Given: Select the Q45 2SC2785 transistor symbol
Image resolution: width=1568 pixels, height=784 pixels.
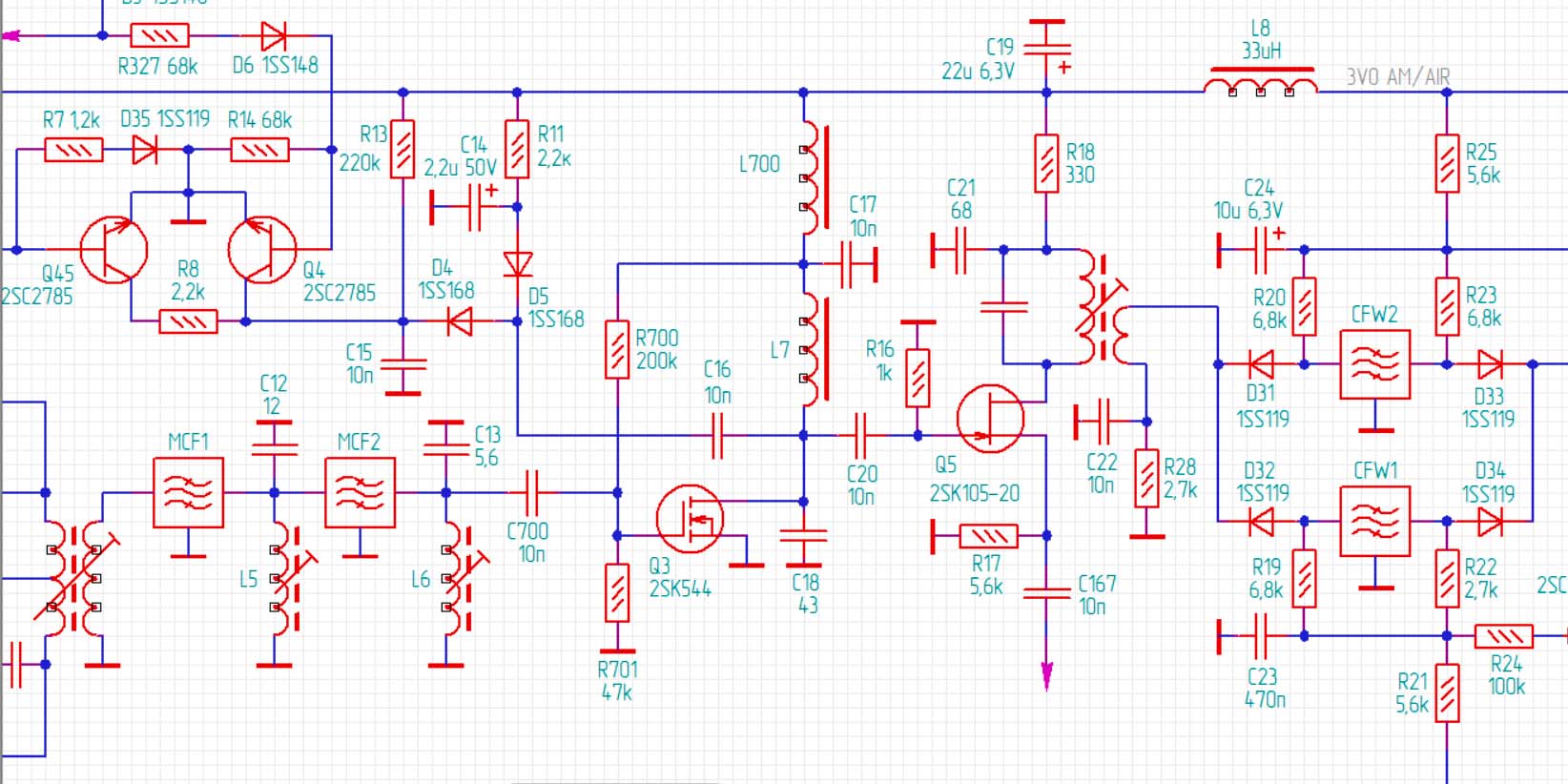Looking at the screenshot, I should [113, 250].
